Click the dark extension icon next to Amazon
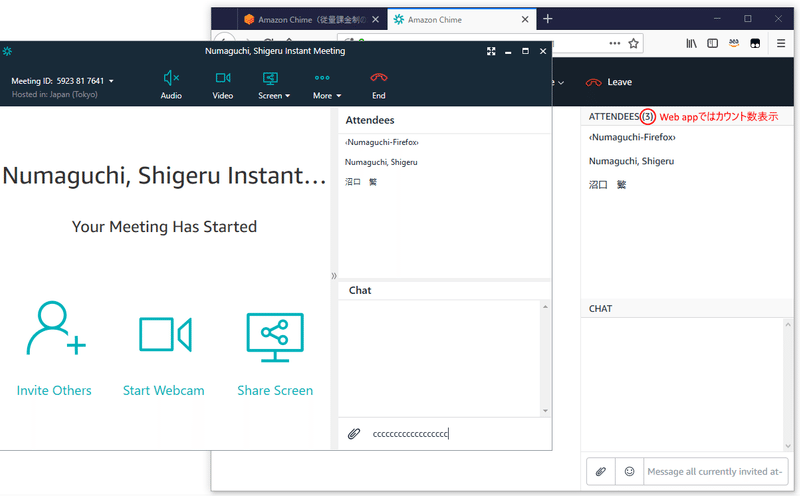800x496 pixels. (755, 43)
